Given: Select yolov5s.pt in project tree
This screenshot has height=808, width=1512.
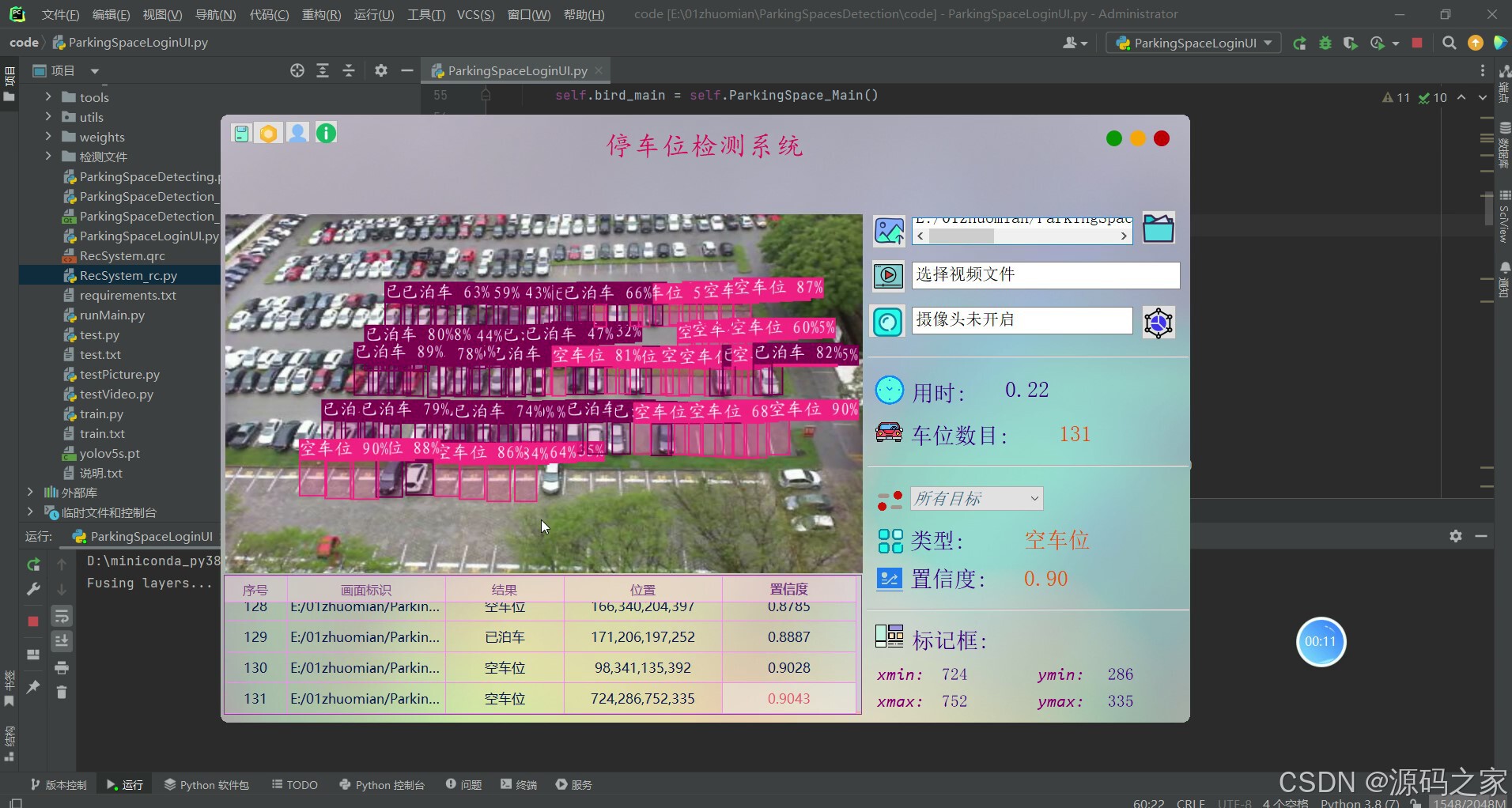Looking at the screenshot, I should coord(109,453).
